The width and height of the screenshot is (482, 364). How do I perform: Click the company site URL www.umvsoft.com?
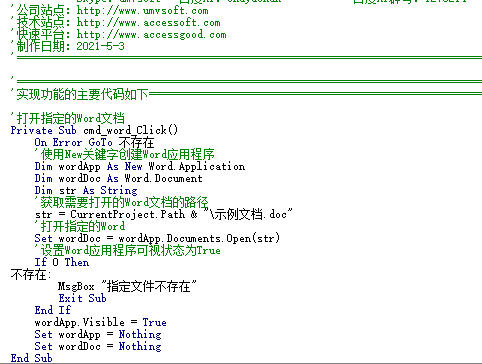(142, 11)
